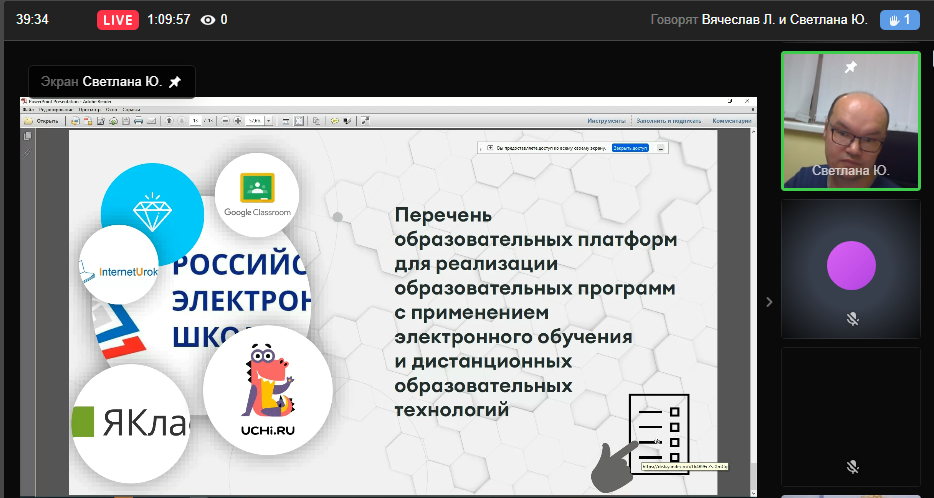Click the 1:09:57 broadcast duration
Viewport: 934px width, 498px height.
169,20
